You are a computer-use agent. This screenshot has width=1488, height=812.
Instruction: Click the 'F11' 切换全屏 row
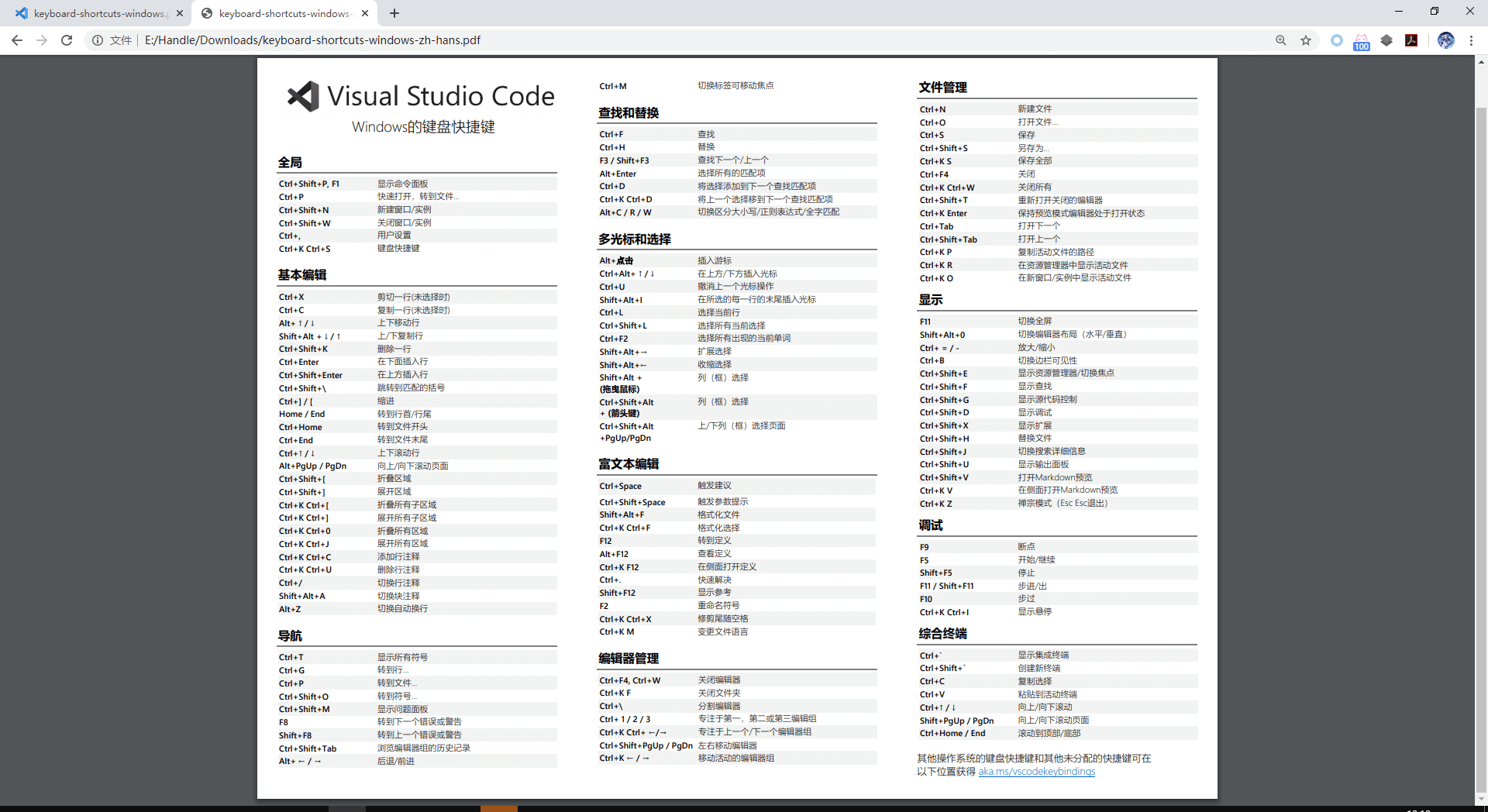pyautogui.click(x=1058, y=322)
